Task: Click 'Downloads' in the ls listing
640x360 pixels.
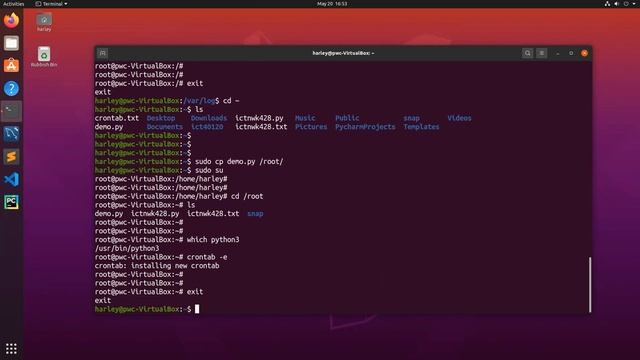Action: [209, 118]
